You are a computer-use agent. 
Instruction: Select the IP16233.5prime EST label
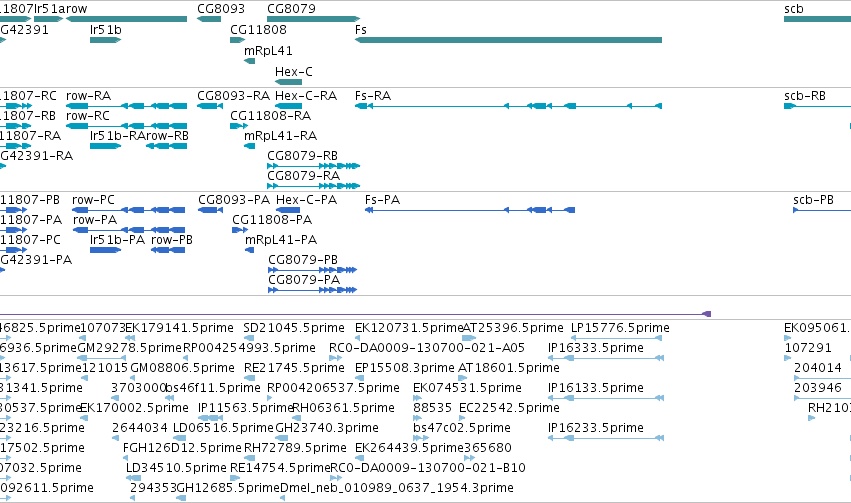[x=596, y=428]
